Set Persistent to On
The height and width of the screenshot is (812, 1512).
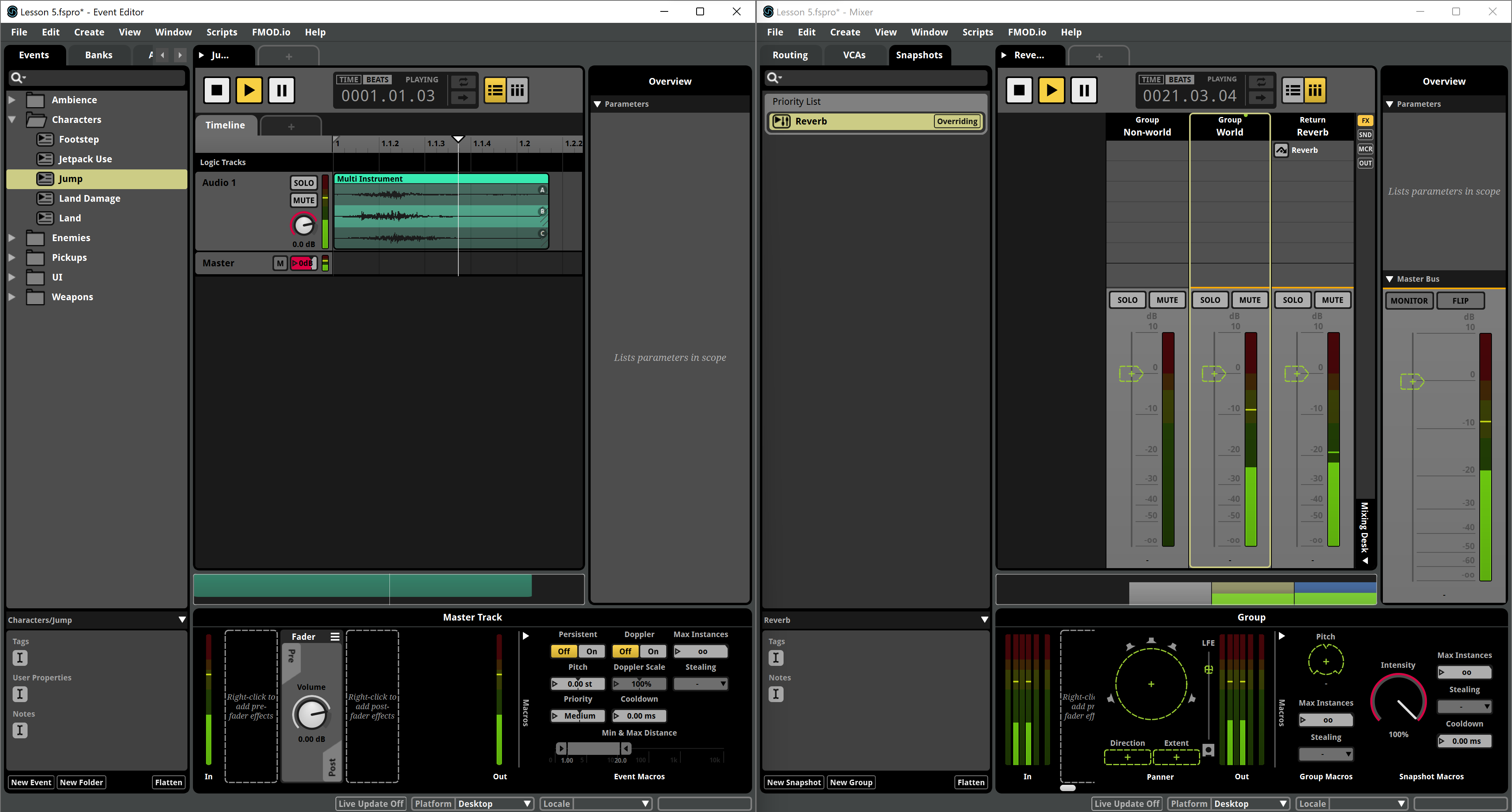(592, 651)
